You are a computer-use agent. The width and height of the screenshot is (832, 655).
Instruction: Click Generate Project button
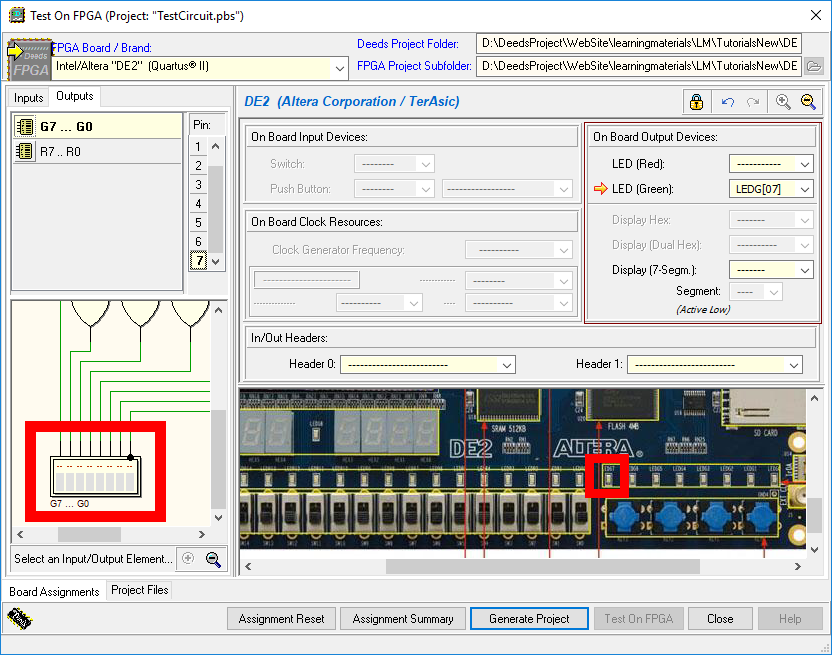pyautogui.click(x=529, y=619)
